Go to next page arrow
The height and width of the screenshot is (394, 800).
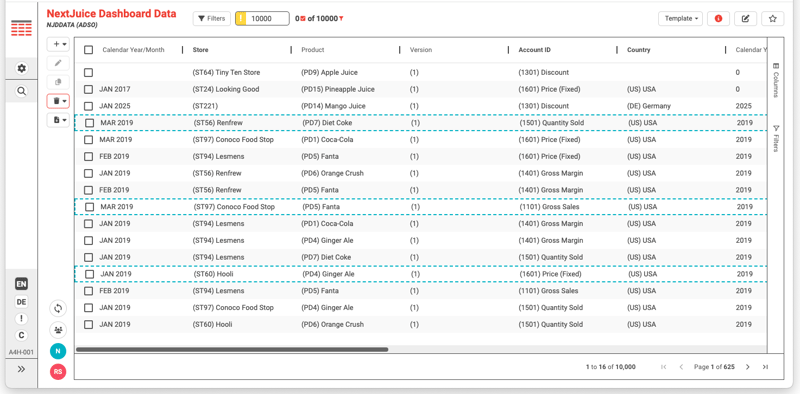point(747,367)
